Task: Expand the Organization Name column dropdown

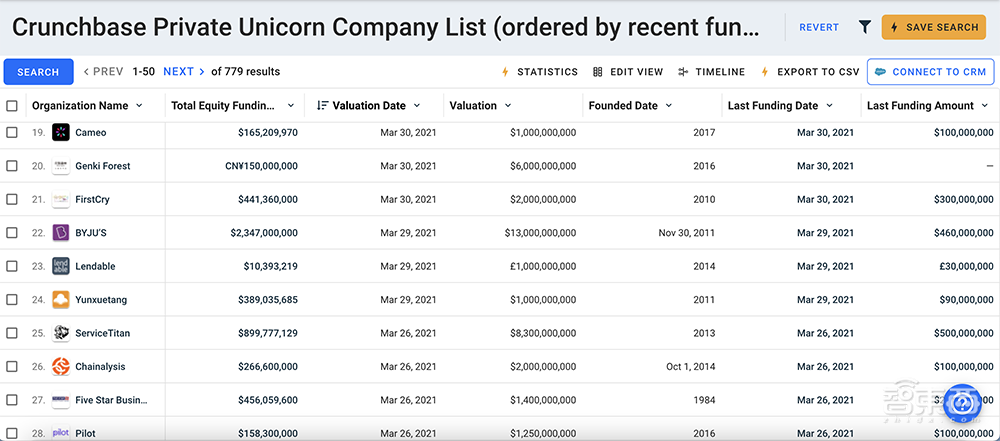Action: pyautogui.click(x=139, y=106)
